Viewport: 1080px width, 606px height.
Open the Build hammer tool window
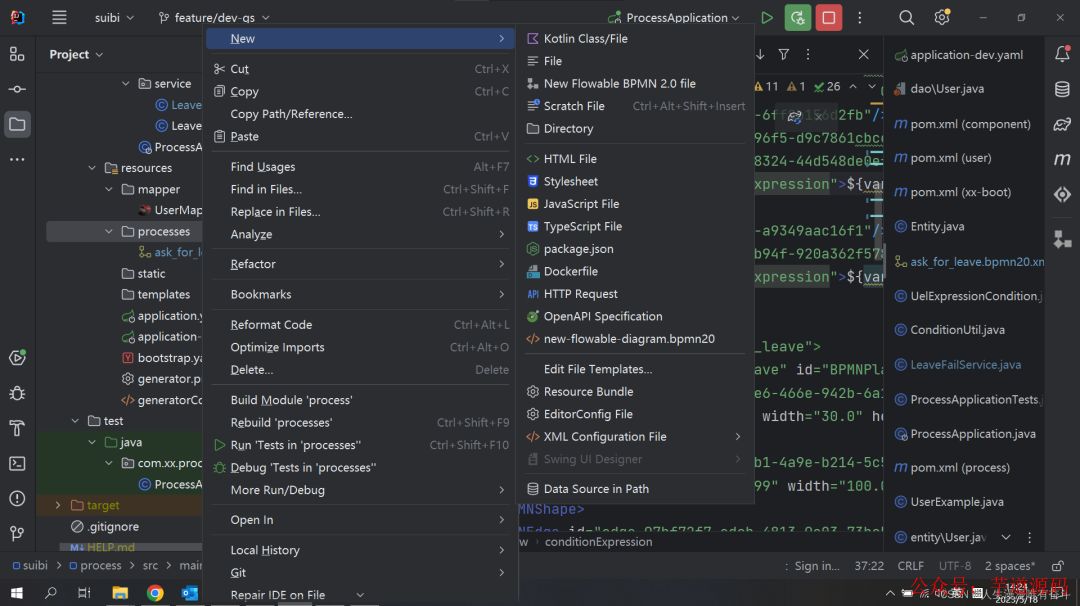(x=17, y=428)
